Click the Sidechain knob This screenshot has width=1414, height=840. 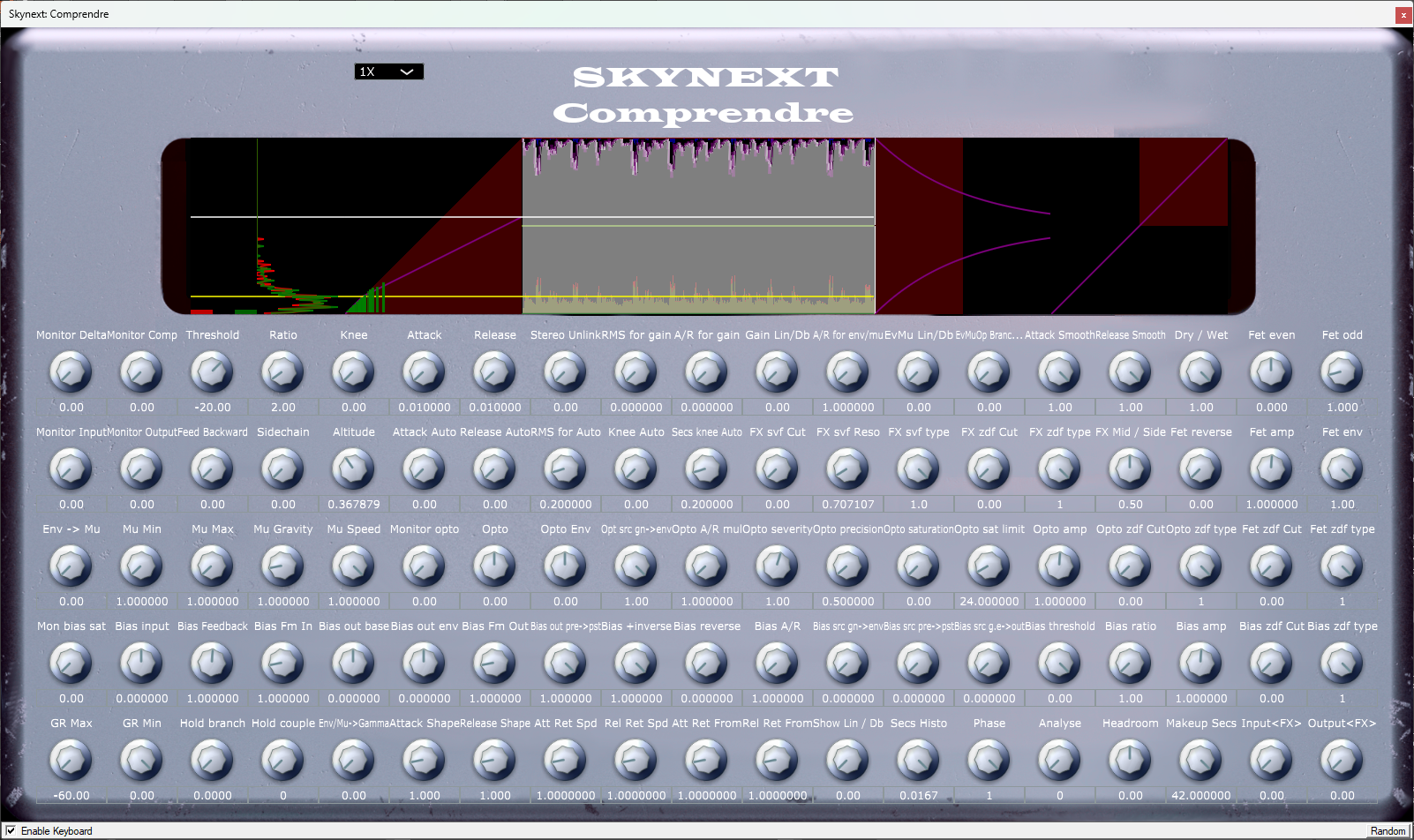click(x=282, y=469)
